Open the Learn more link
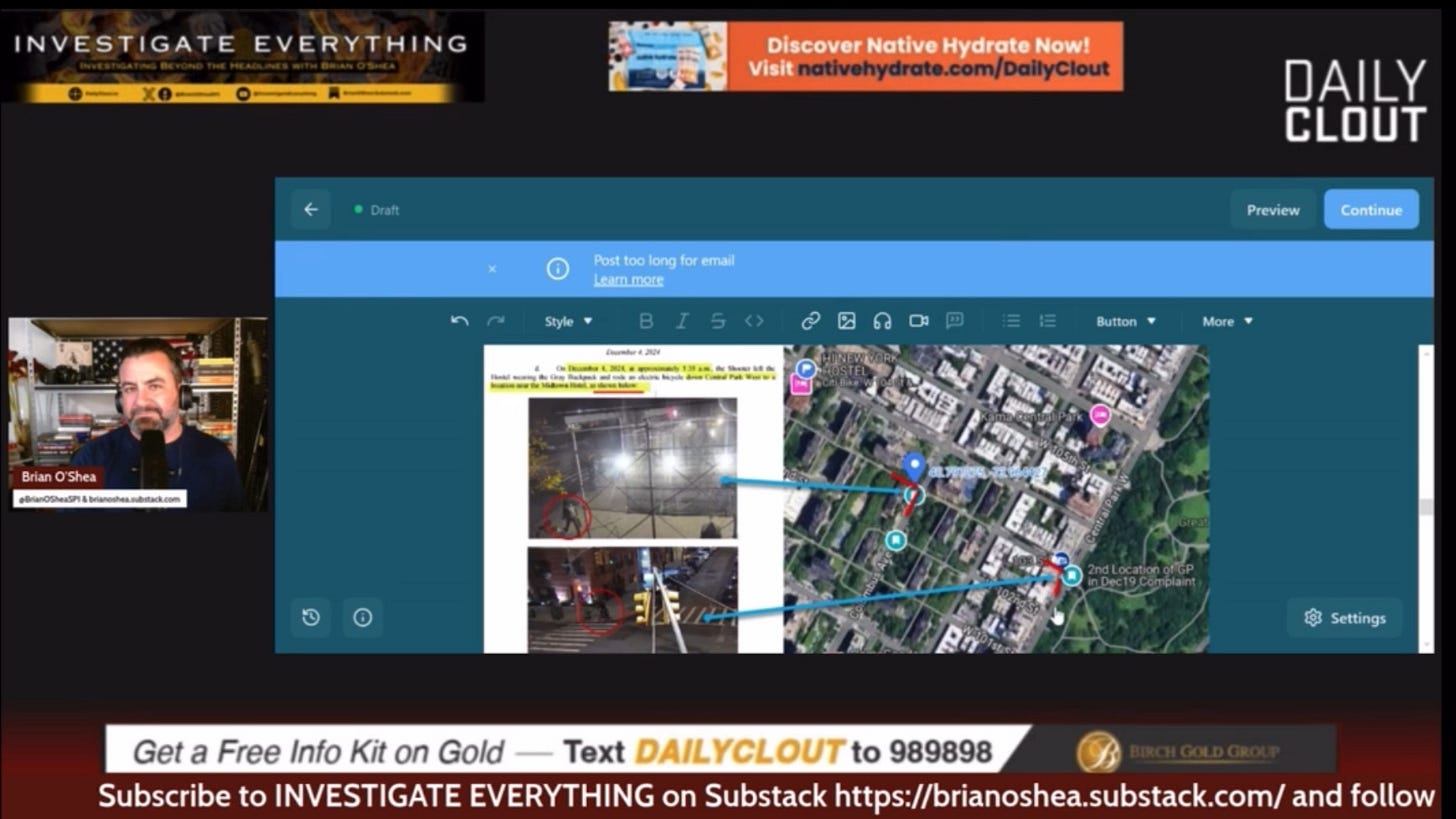This screenshot has width=1456, height=819. coord(628,280)
